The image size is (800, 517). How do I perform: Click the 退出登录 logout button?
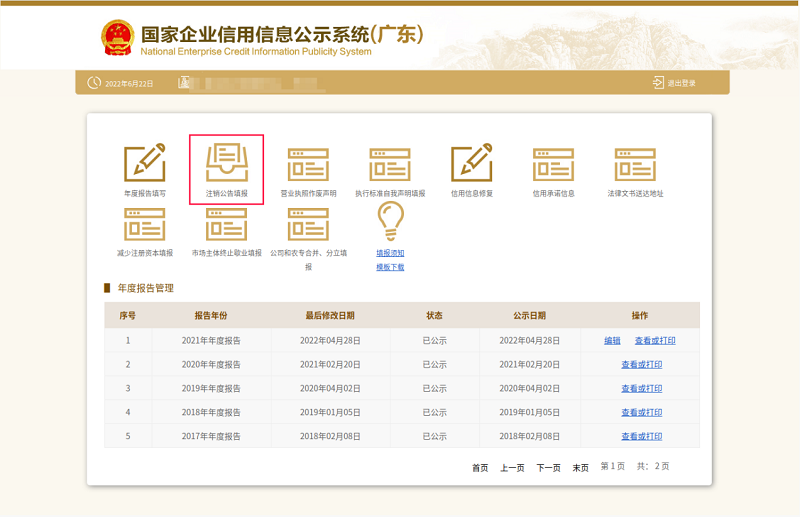pos(674,83)
